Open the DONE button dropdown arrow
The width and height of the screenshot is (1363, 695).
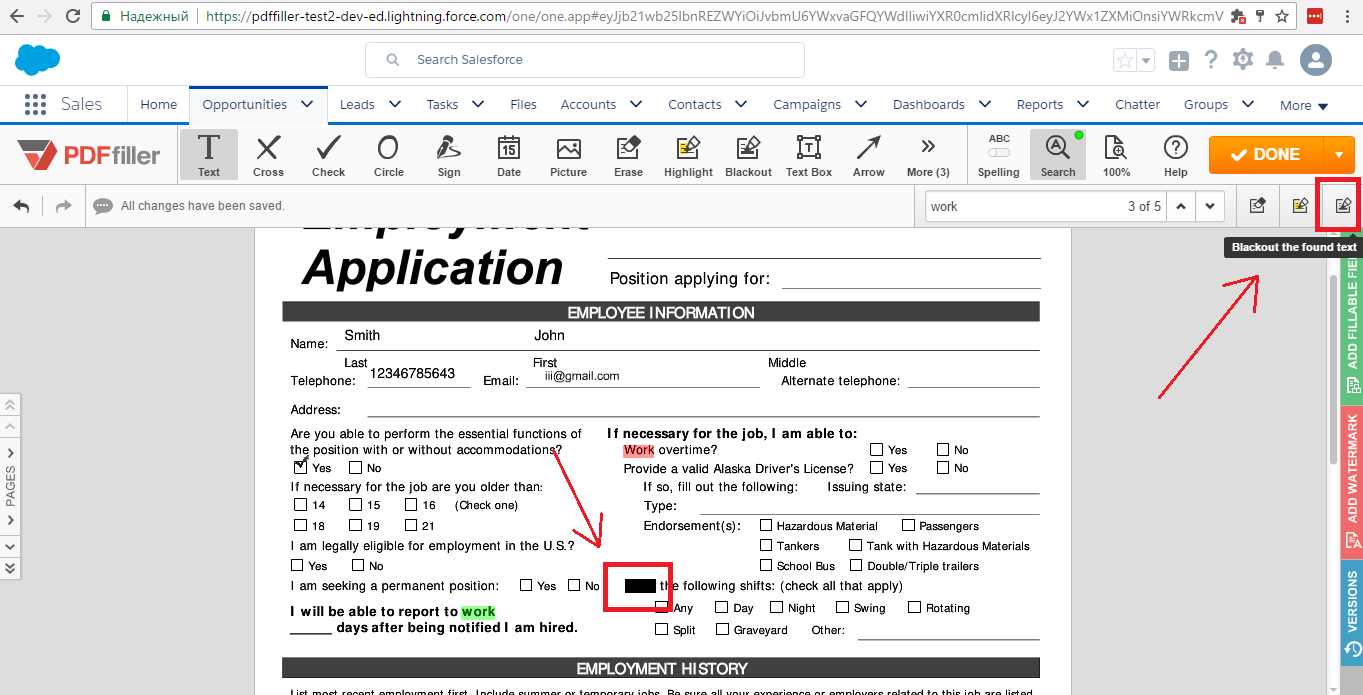click(1339, 155)
